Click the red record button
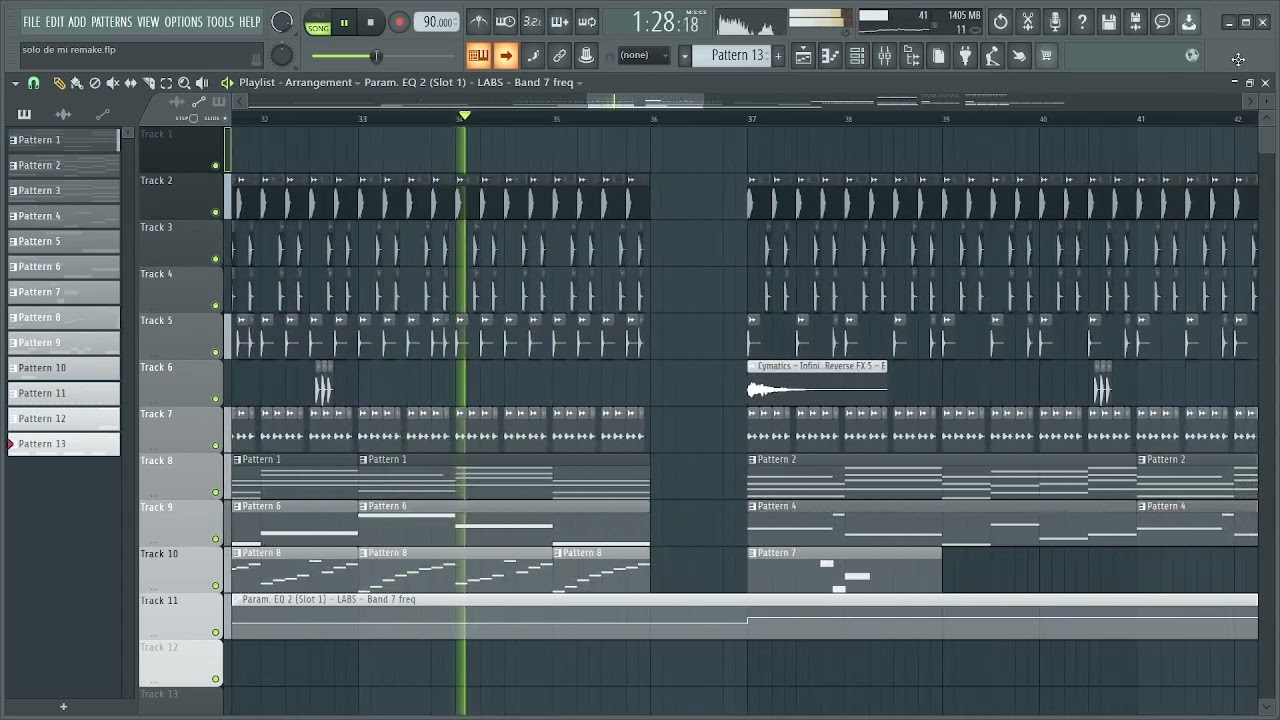1280x720 pixels. tap(399, 22)
